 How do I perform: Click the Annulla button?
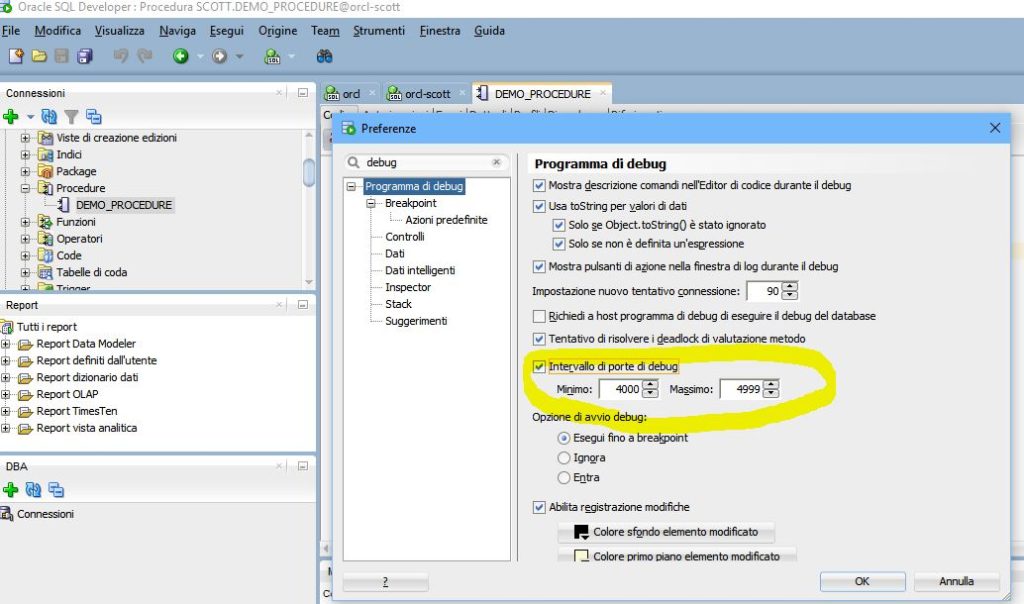(956, 581)
